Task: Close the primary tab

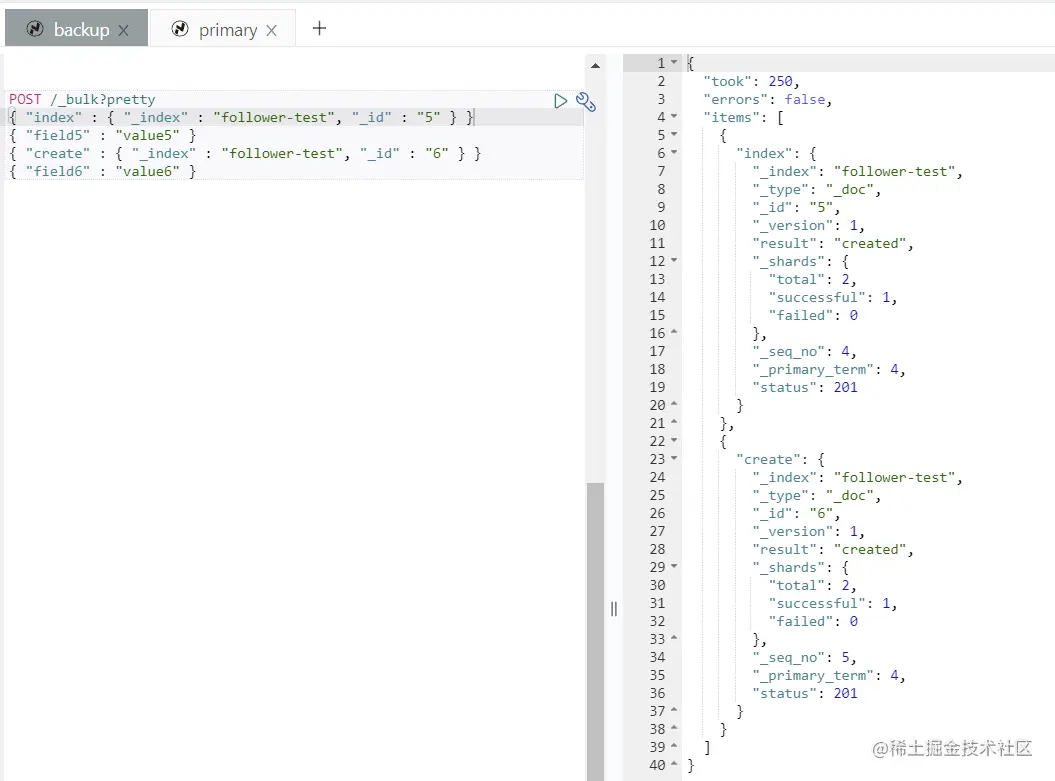Action: pyautogui.click(x=271, y=30)
